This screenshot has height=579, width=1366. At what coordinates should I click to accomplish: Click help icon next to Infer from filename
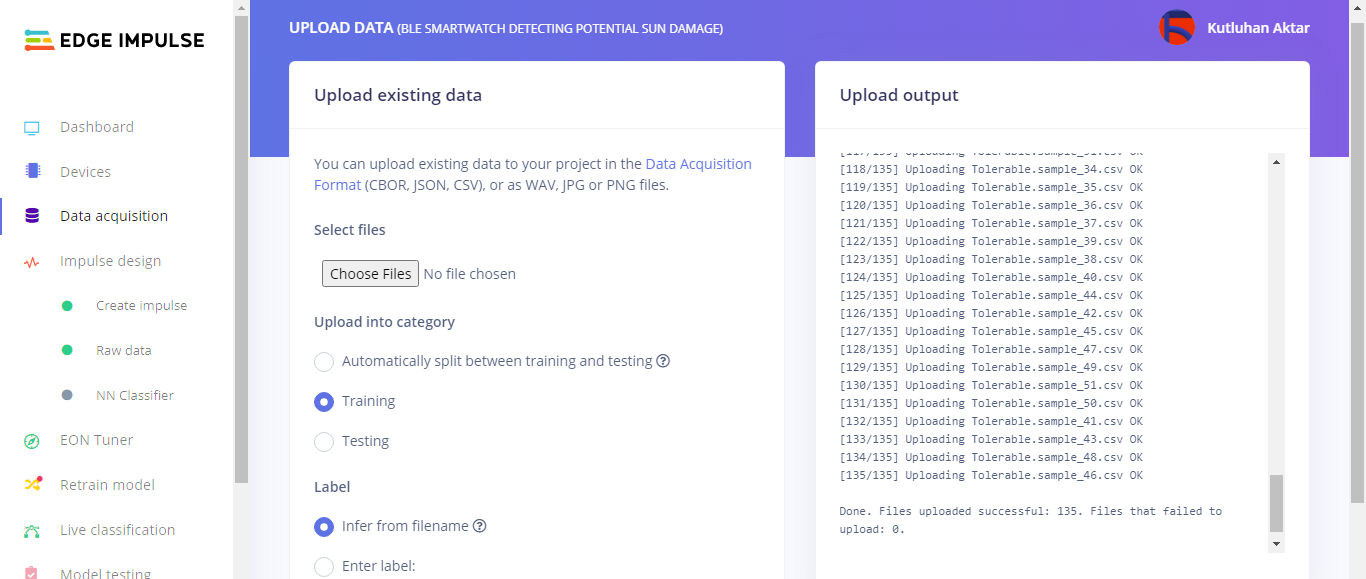coord(479,526)
